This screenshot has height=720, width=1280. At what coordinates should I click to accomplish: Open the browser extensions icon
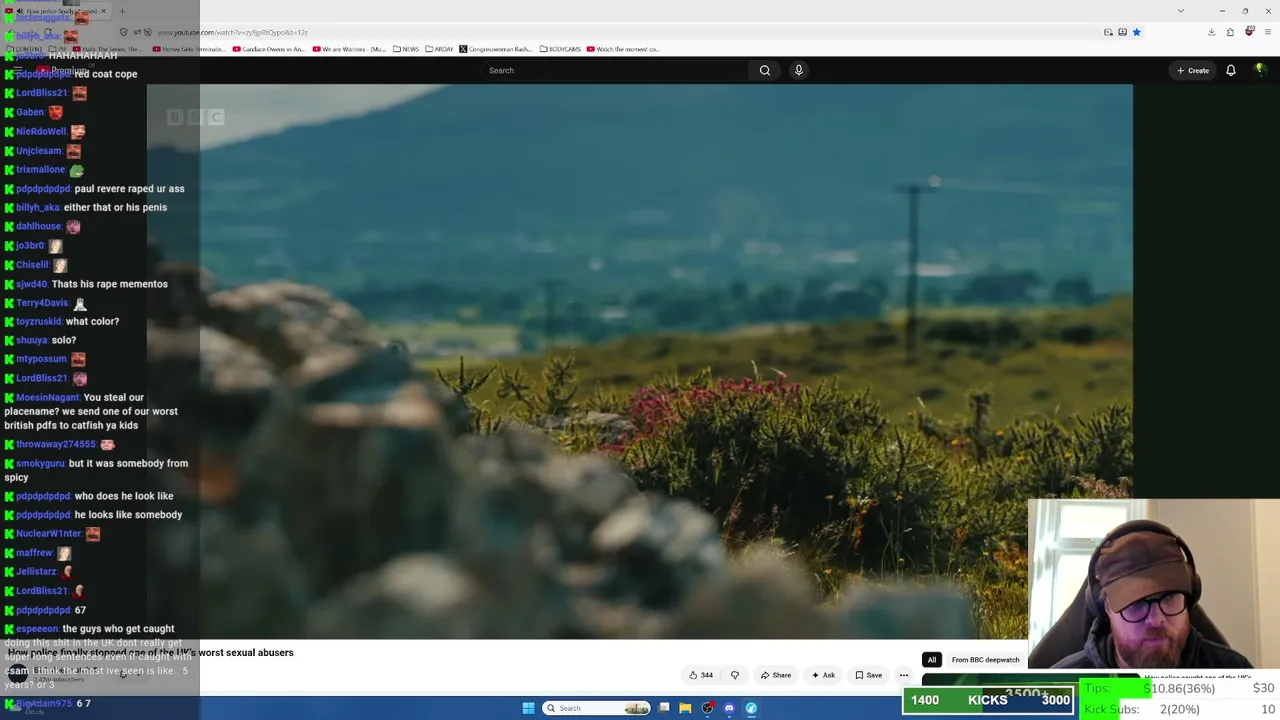click(1230, 32)
